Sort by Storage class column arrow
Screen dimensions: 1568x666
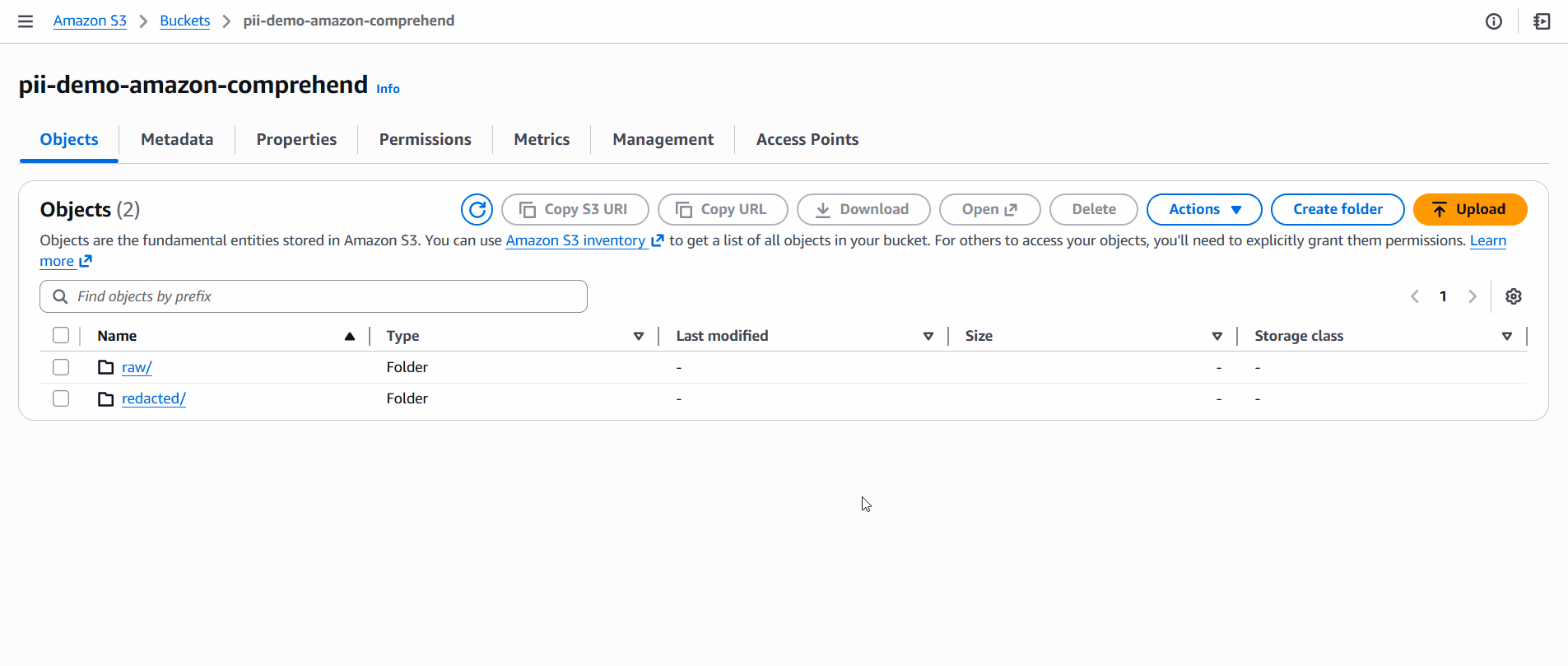[1507, 336]
